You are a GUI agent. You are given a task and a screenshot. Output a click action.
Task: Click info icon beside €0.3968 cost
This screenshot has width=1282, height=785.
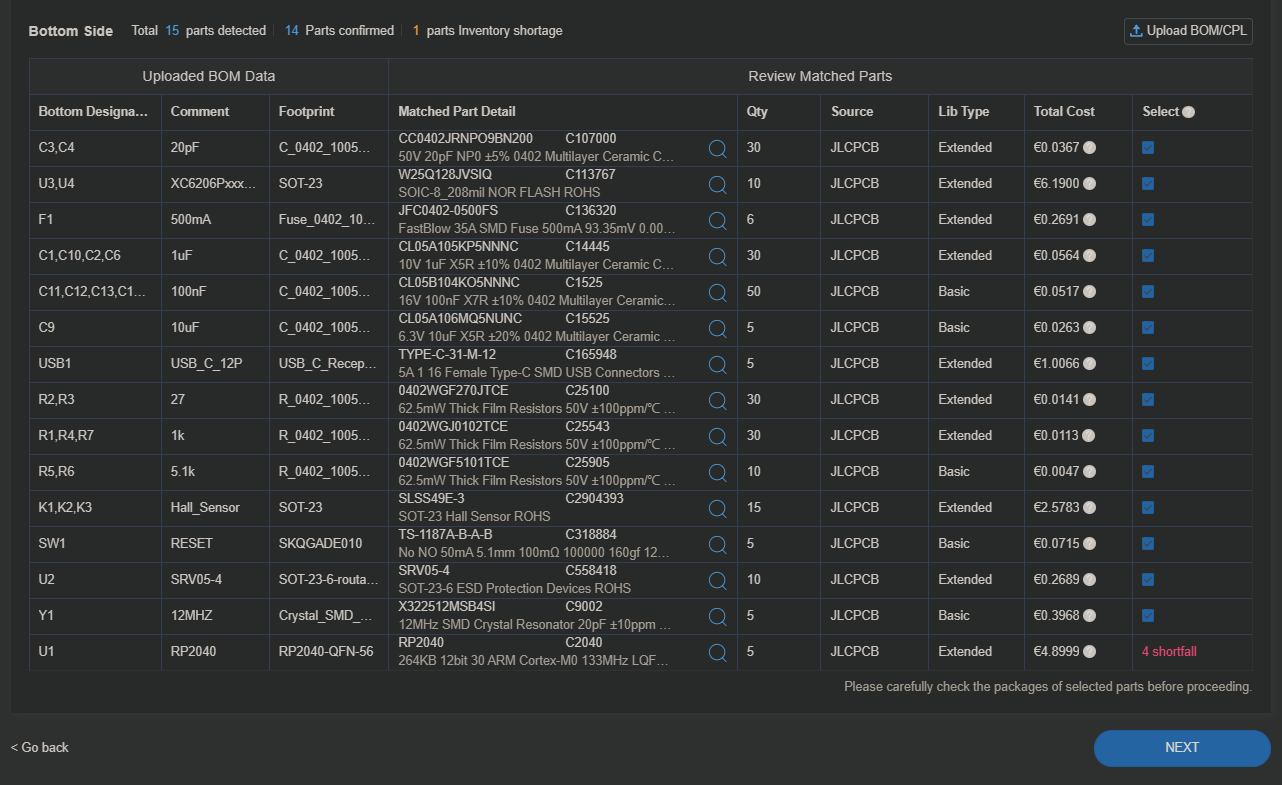coord(1090,616)
